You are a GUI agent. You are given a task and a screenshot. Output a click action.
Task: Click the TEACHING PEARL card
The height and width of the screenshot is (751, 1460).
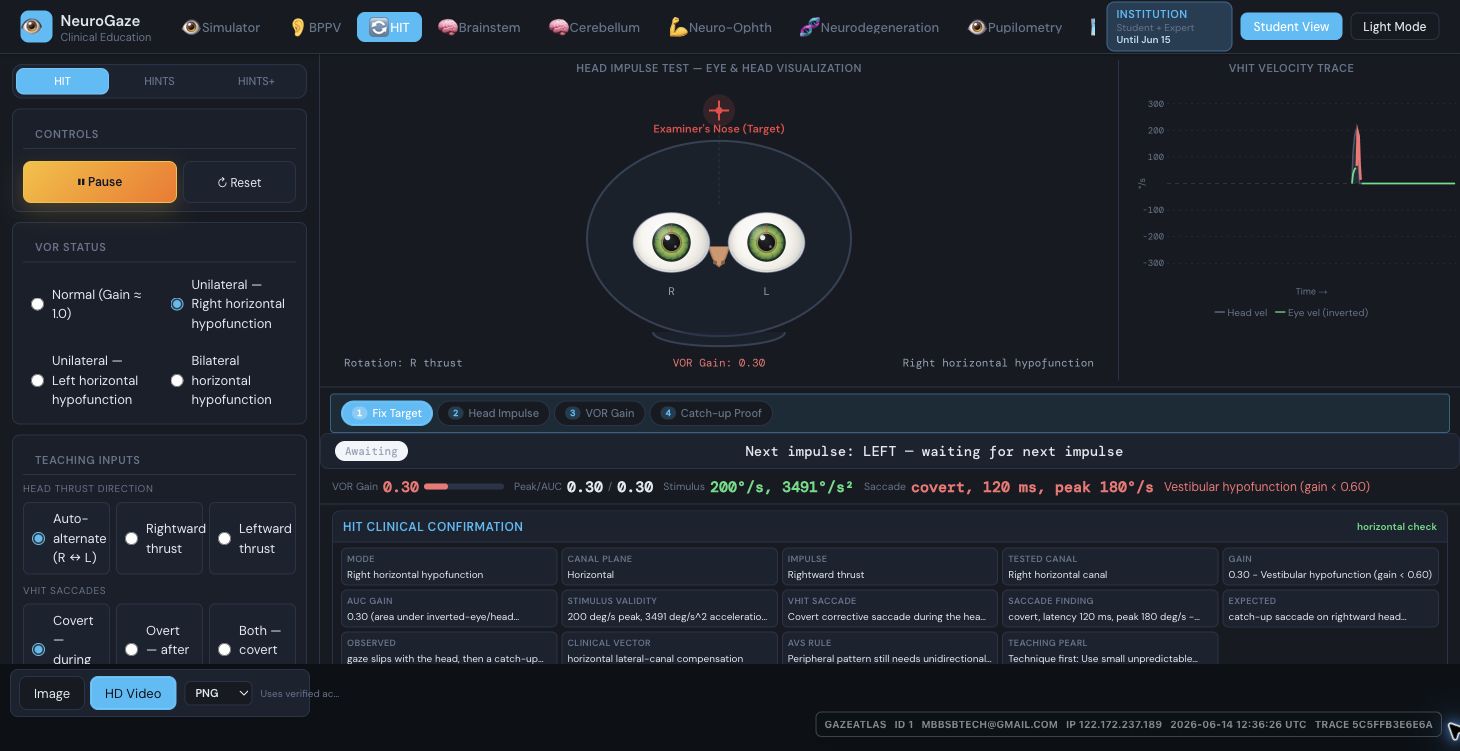click(1110, 648)
